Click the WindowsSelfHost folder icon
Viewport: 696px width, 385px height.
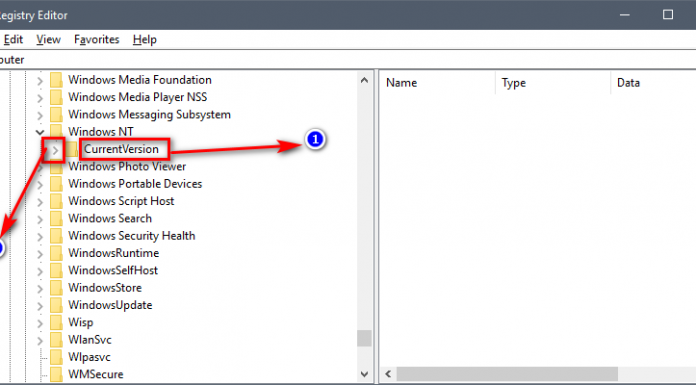click(x=56, y=270)
